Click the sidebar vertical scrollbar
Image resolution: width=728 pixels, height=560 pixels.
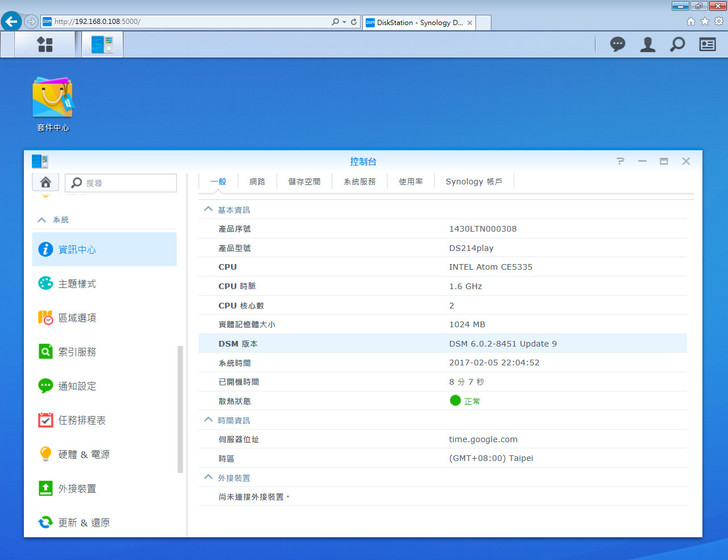180,408
